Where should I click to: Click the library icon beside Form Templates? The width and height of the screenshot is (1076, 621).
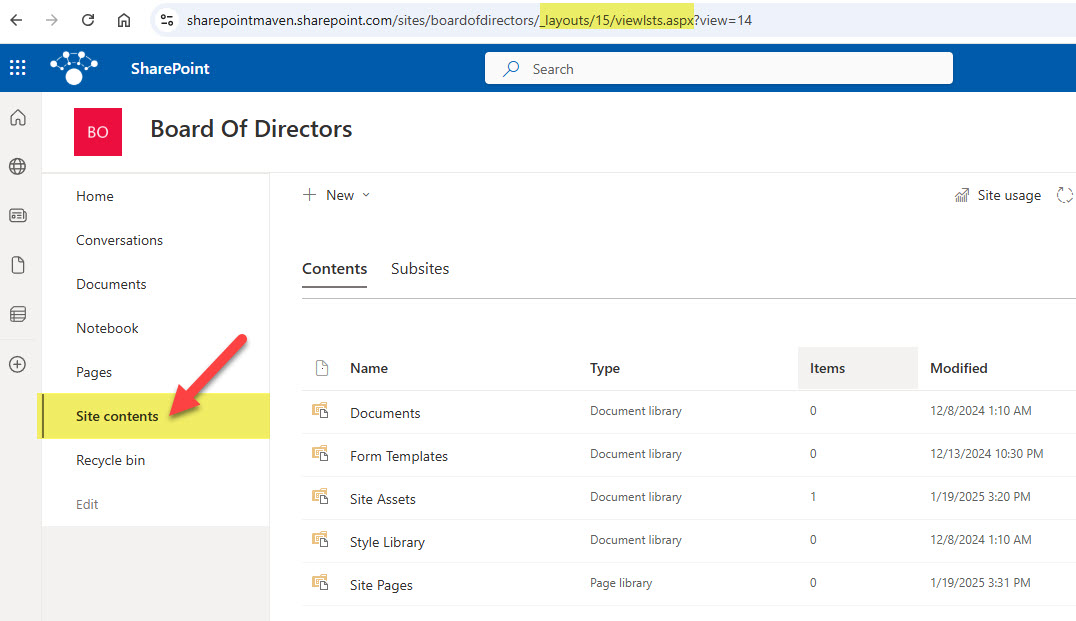click(x=320, y=454)
